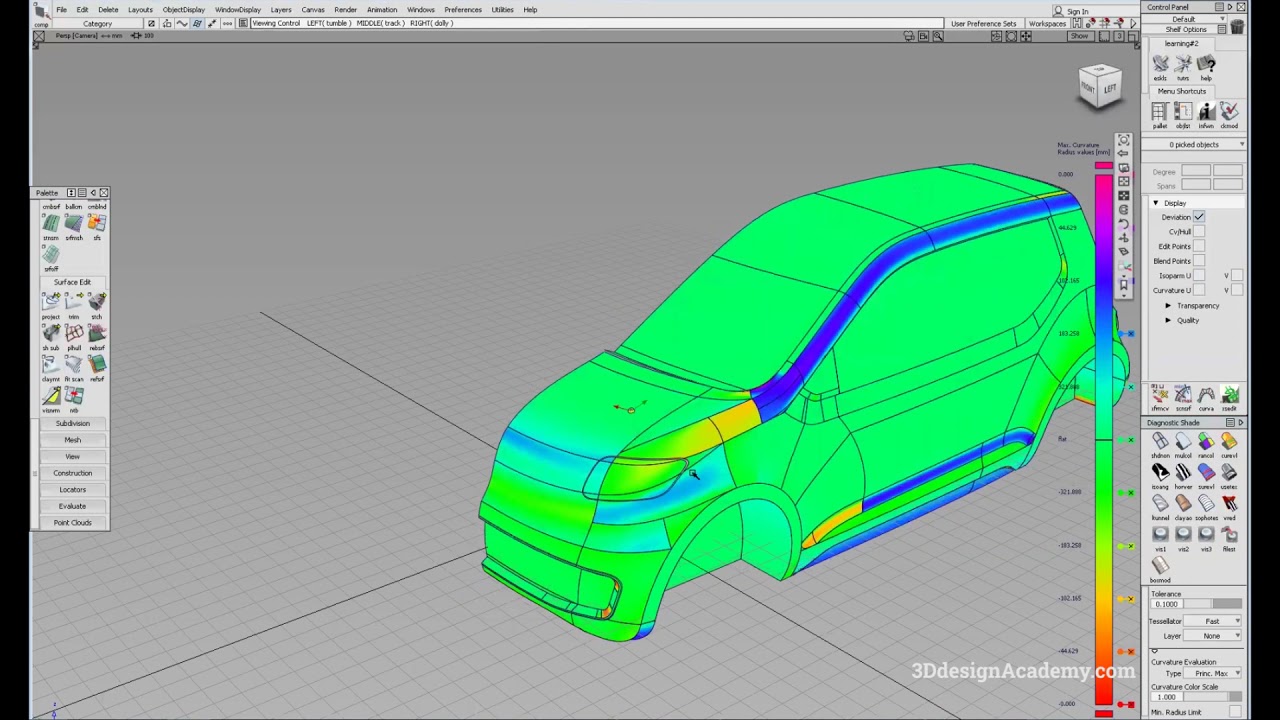Select the plhull tool
The image size is (1280, 720).
click(74, 333)
